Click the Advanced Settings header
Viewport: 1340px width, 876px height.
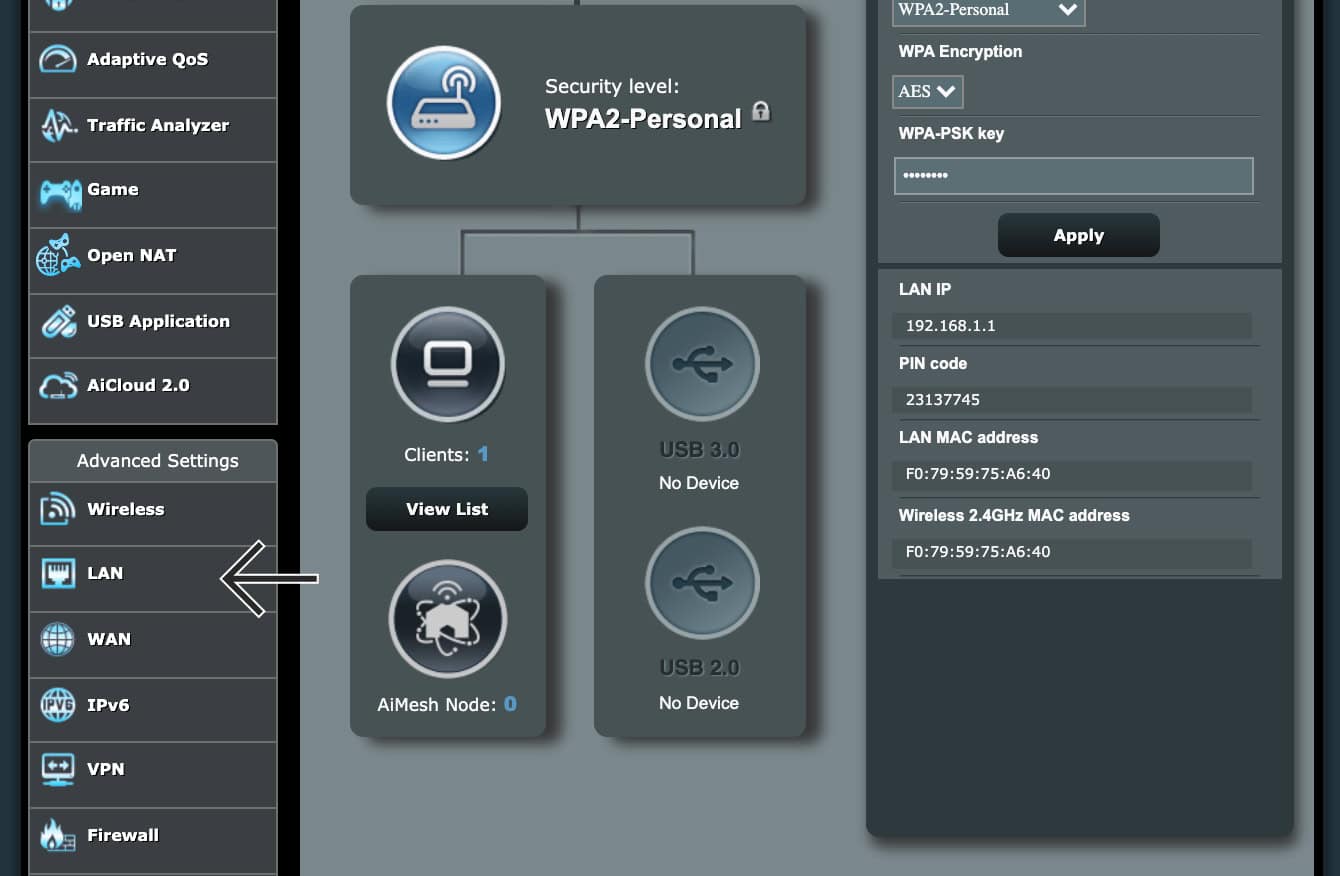coord(153,461)
